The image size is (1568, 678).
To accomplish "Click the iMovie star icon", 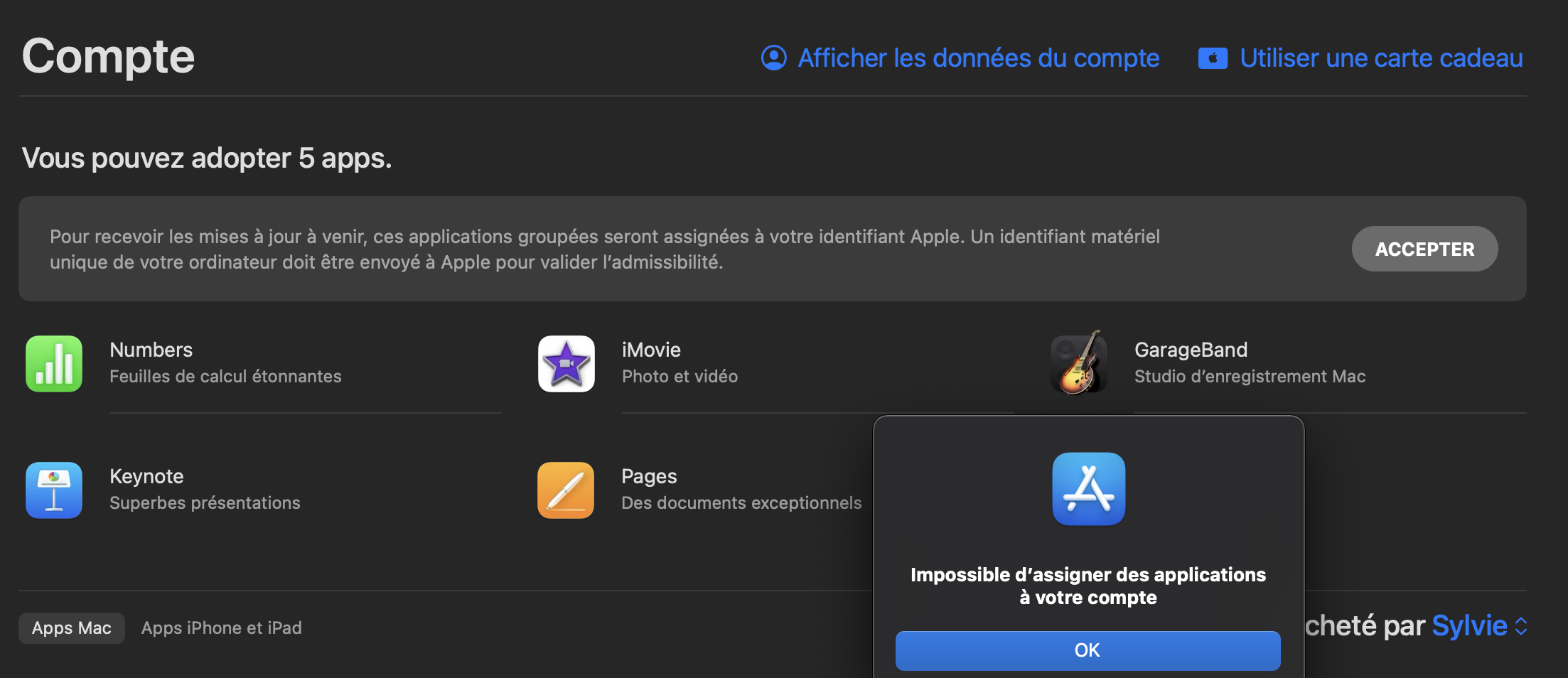I will 566,364.
